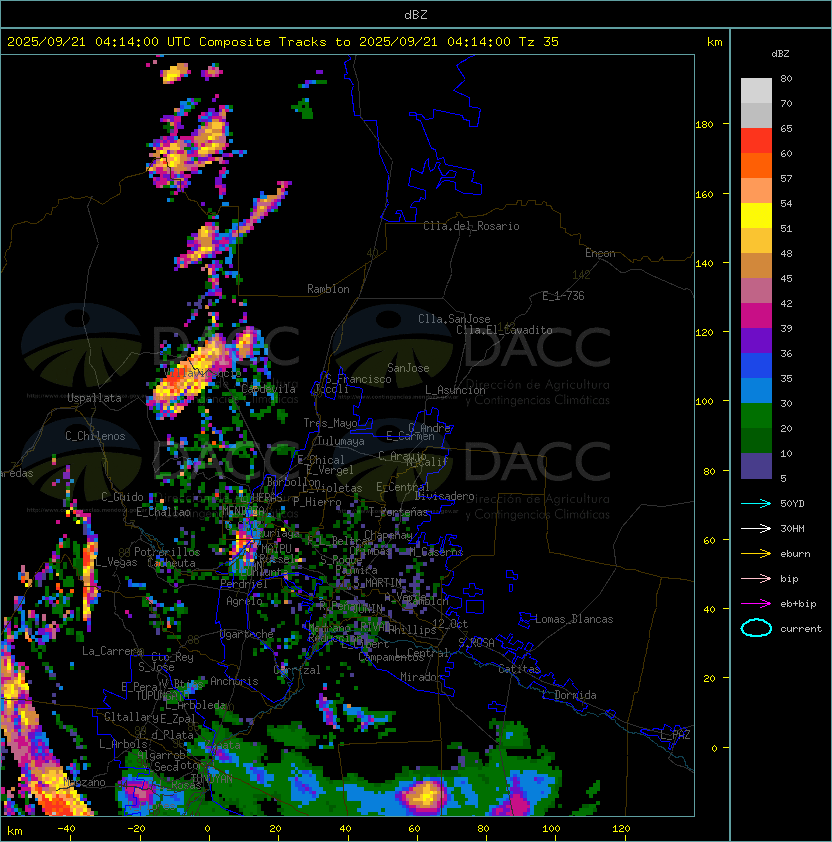Select the salmon 54-57 dBZ swatch
Screen dimensions: 832x842
(756, 191)
